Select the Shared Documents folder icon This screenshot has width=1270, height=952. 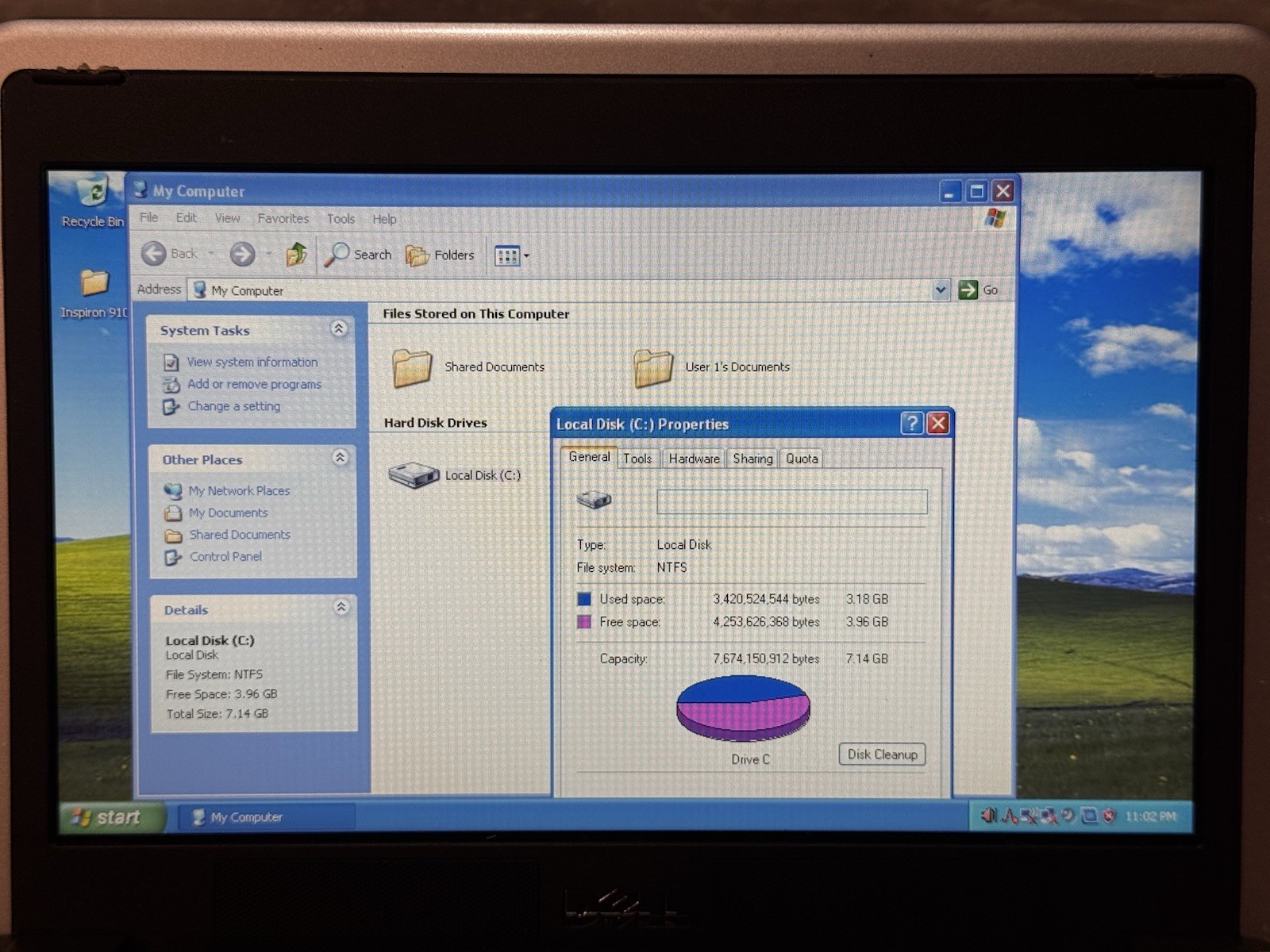coord(412,368)
